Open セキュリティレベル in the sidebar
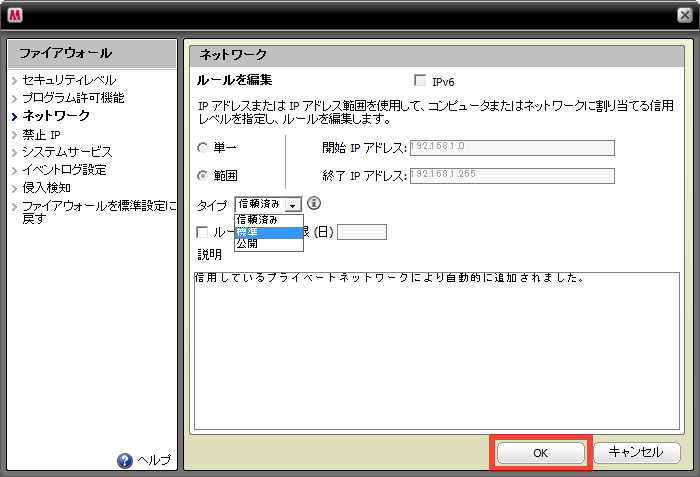 pos(69,80)
